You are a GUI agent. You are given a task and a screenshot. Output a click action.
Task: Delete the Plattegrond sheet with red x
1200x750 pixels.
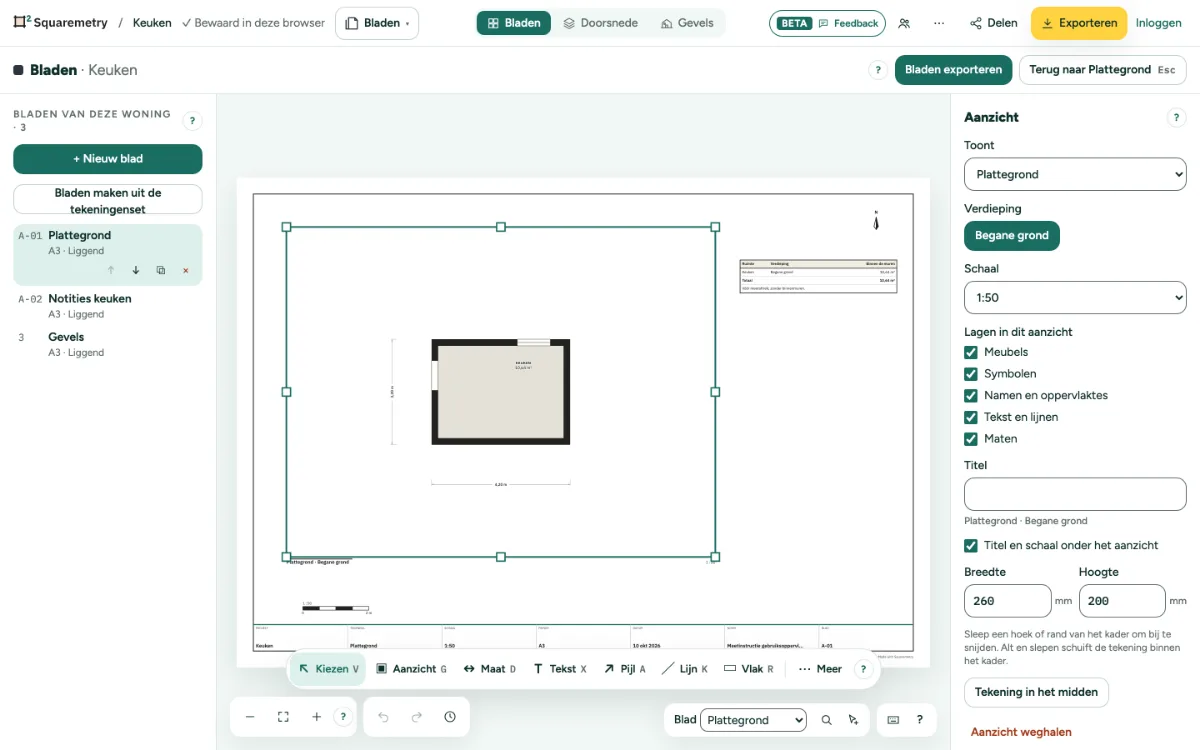[x=185, y=270]
